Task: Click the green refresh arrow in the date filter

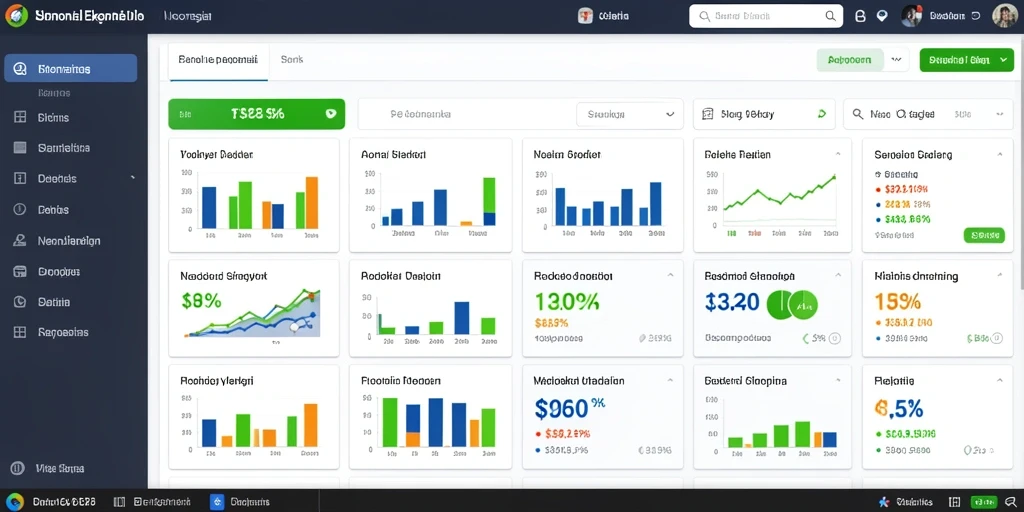Action: [822, 114]
